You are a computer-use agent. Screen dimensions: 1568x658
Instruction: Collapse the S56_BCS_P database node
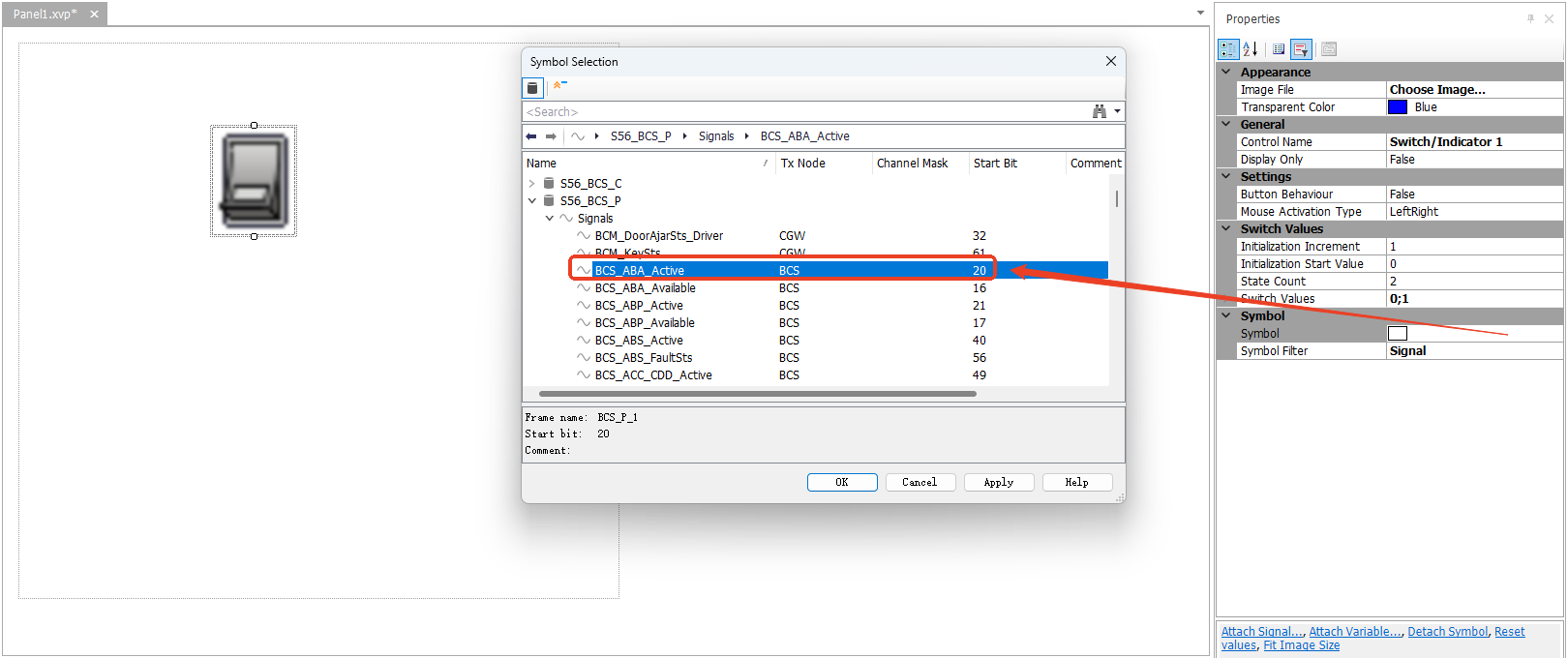(531, 200)
